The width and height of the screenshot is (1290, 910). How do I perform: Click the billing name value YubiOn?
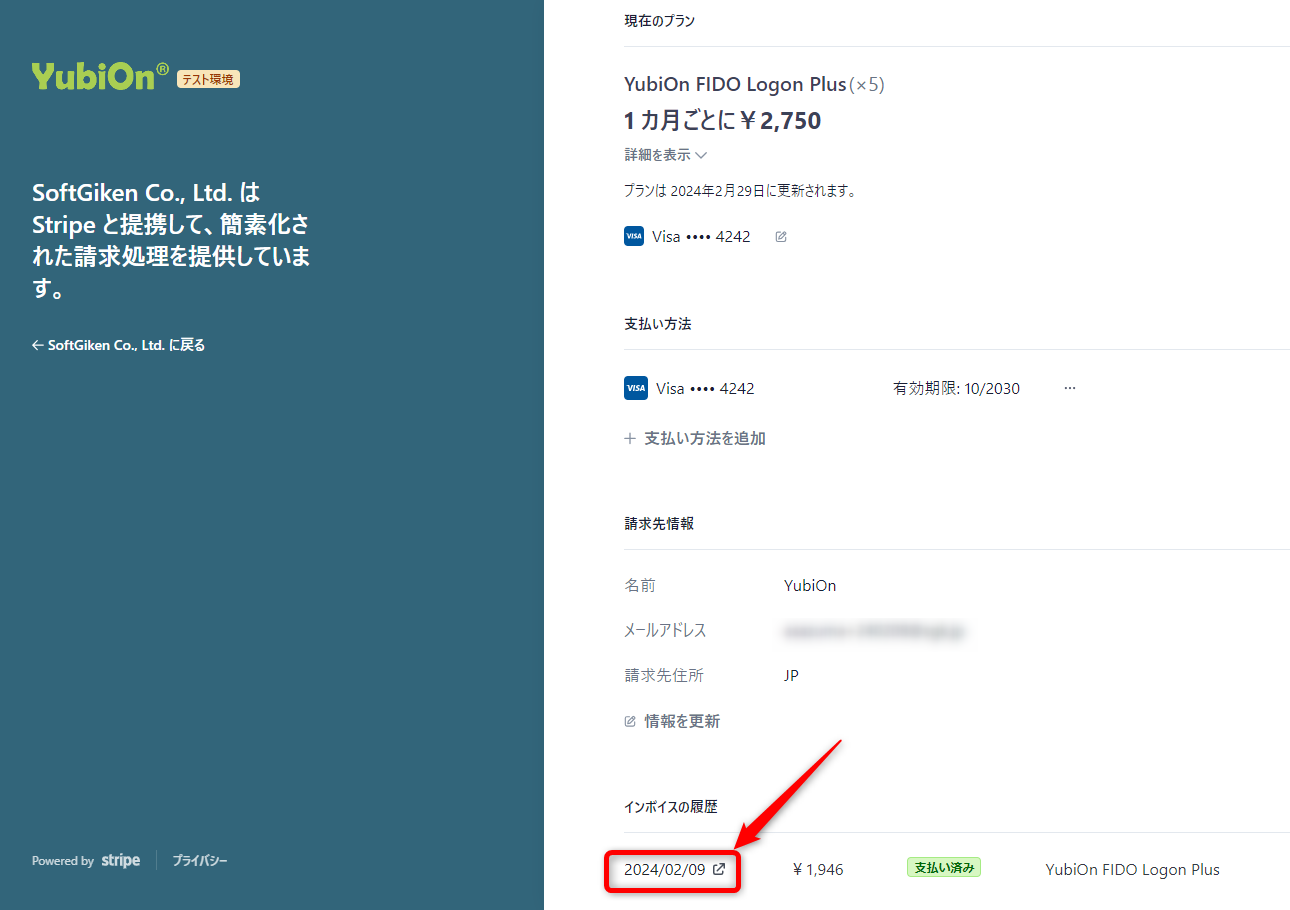tap(810, 586)
